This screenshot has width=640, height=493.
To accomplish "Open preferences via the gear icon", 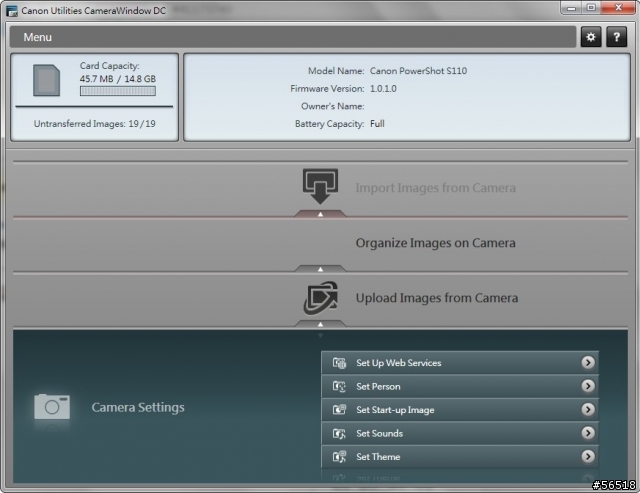I will (x=591, y=37).
